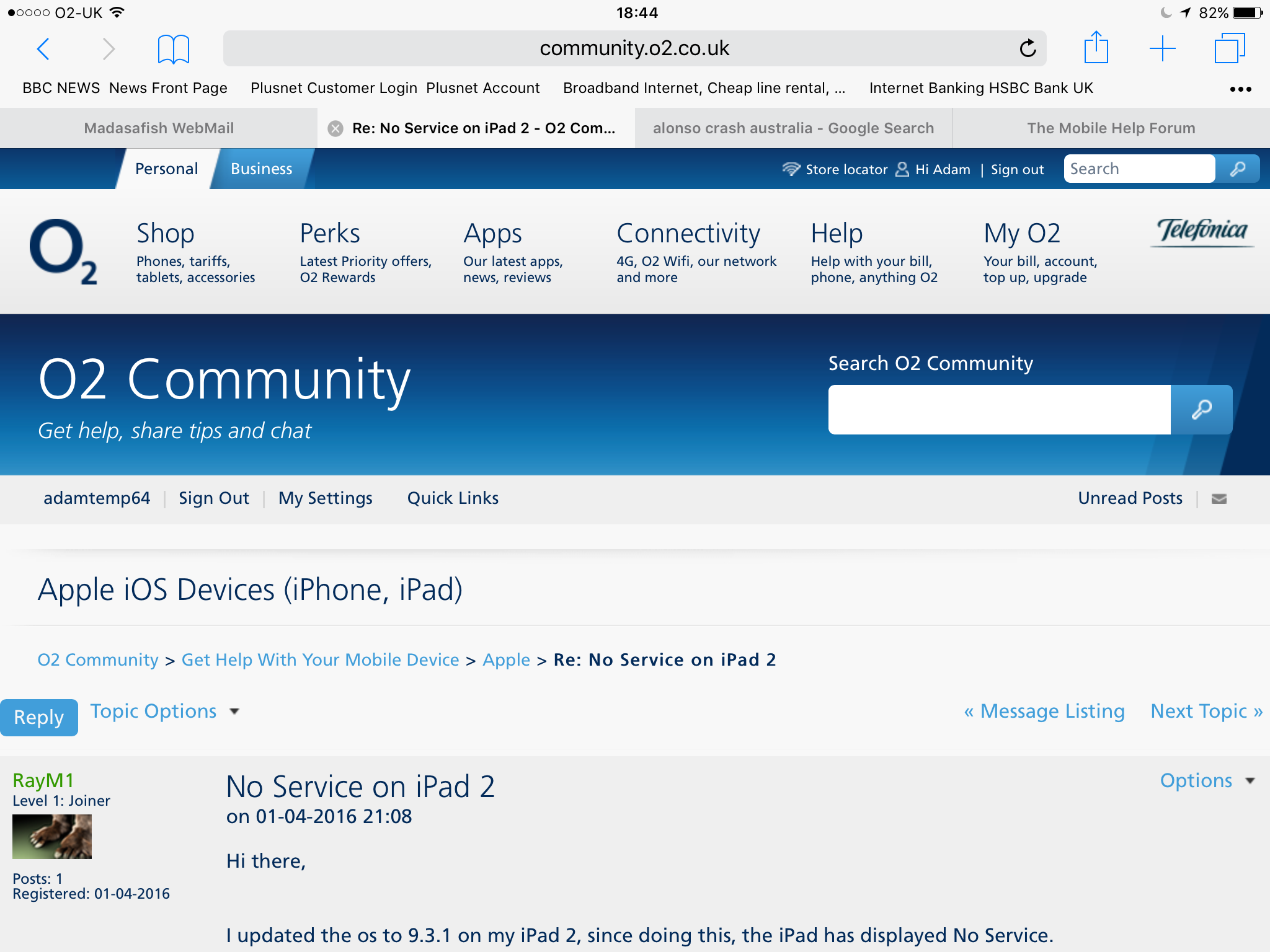Click the Hi Adam link
Image resolution: width=1270 pixels, height=952 pixels.
943,169
